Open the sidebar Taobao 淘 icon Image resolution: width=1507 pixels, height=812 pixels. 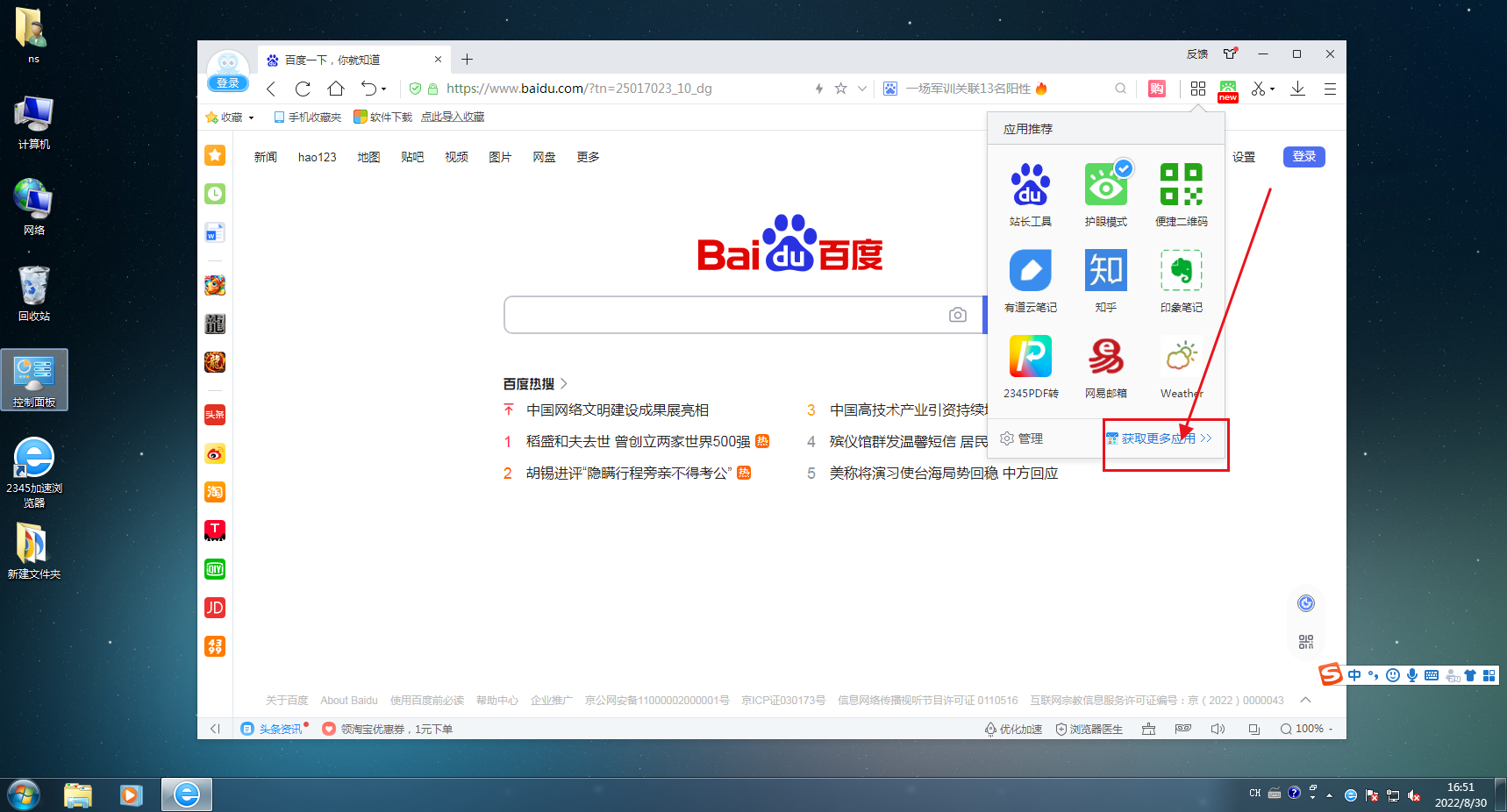coord(215,492)
